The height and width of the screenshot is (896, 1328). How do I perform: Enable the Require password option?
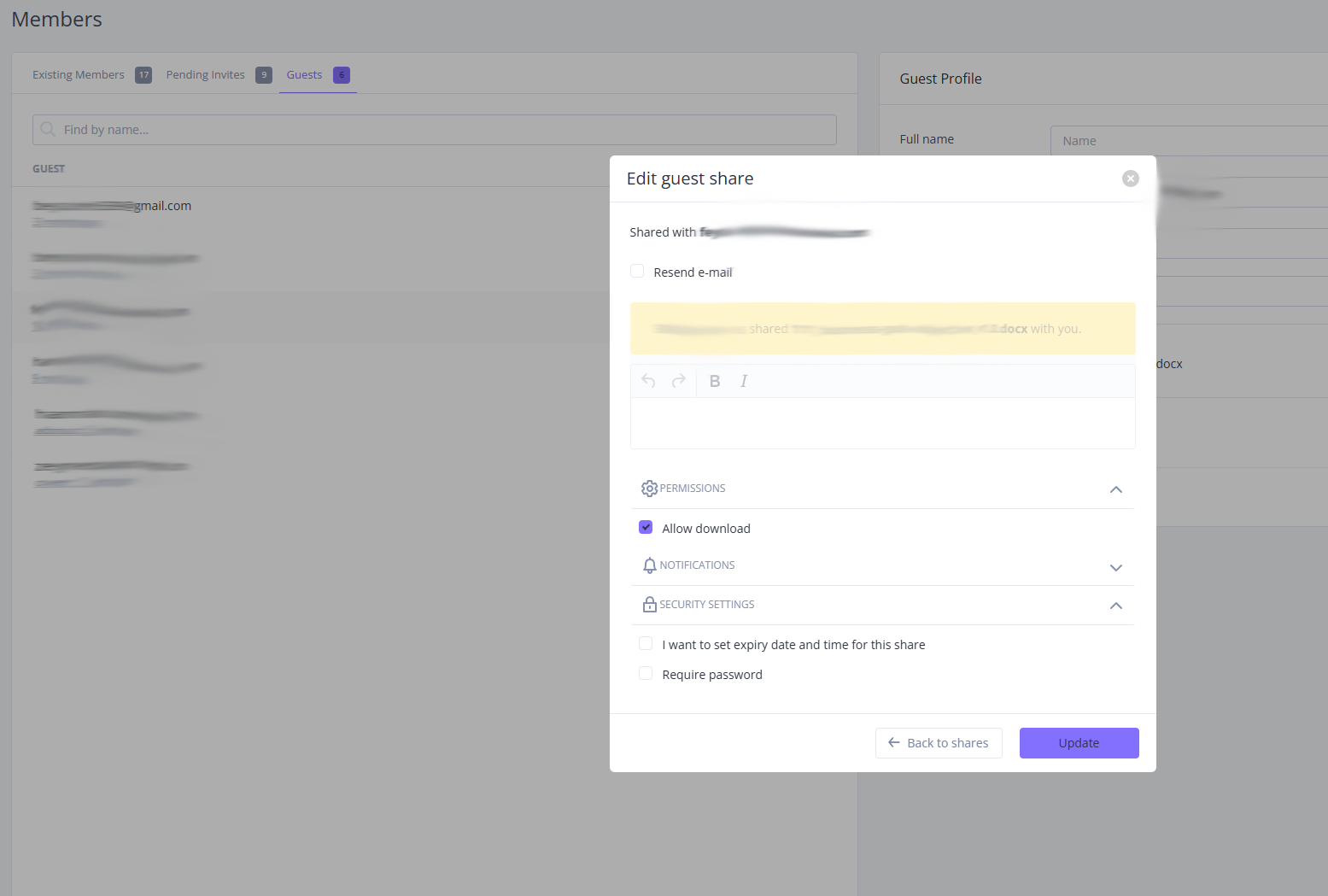[x=646, y=673]
